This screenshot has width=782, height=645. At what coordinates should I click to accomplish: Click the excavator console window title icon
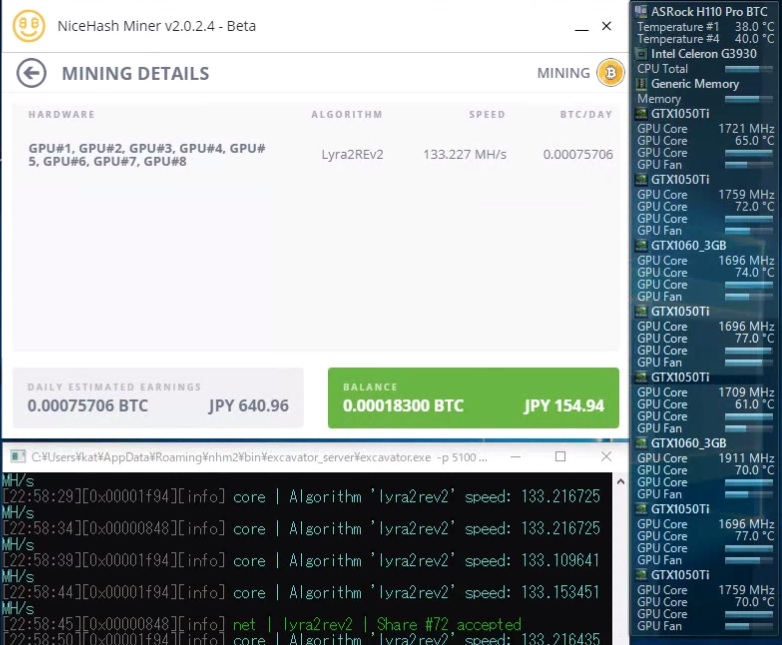click(17, 456)
